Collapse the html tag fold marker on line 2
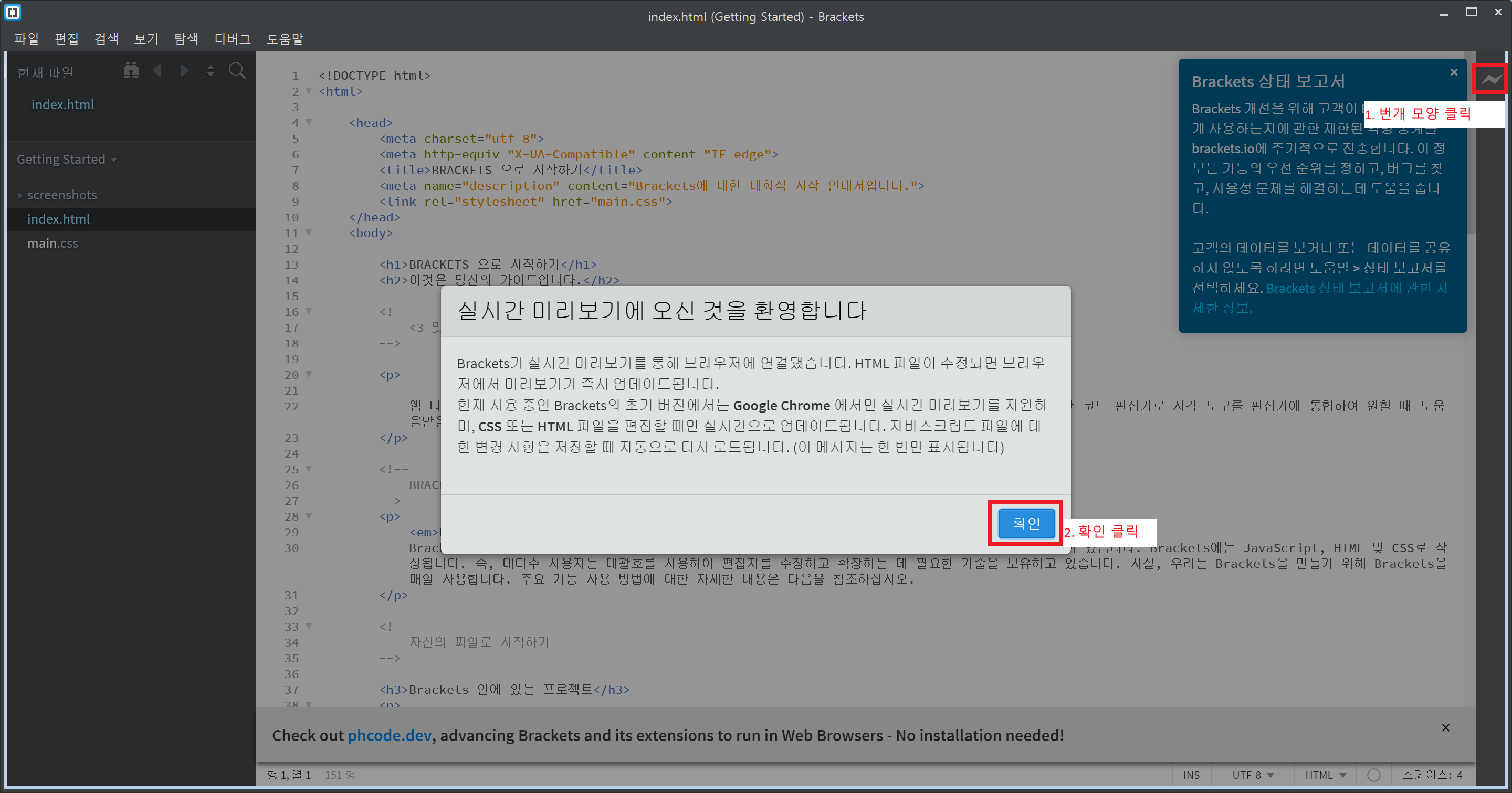This screenshot has height=793, width=1512. (x=309, y=91)
